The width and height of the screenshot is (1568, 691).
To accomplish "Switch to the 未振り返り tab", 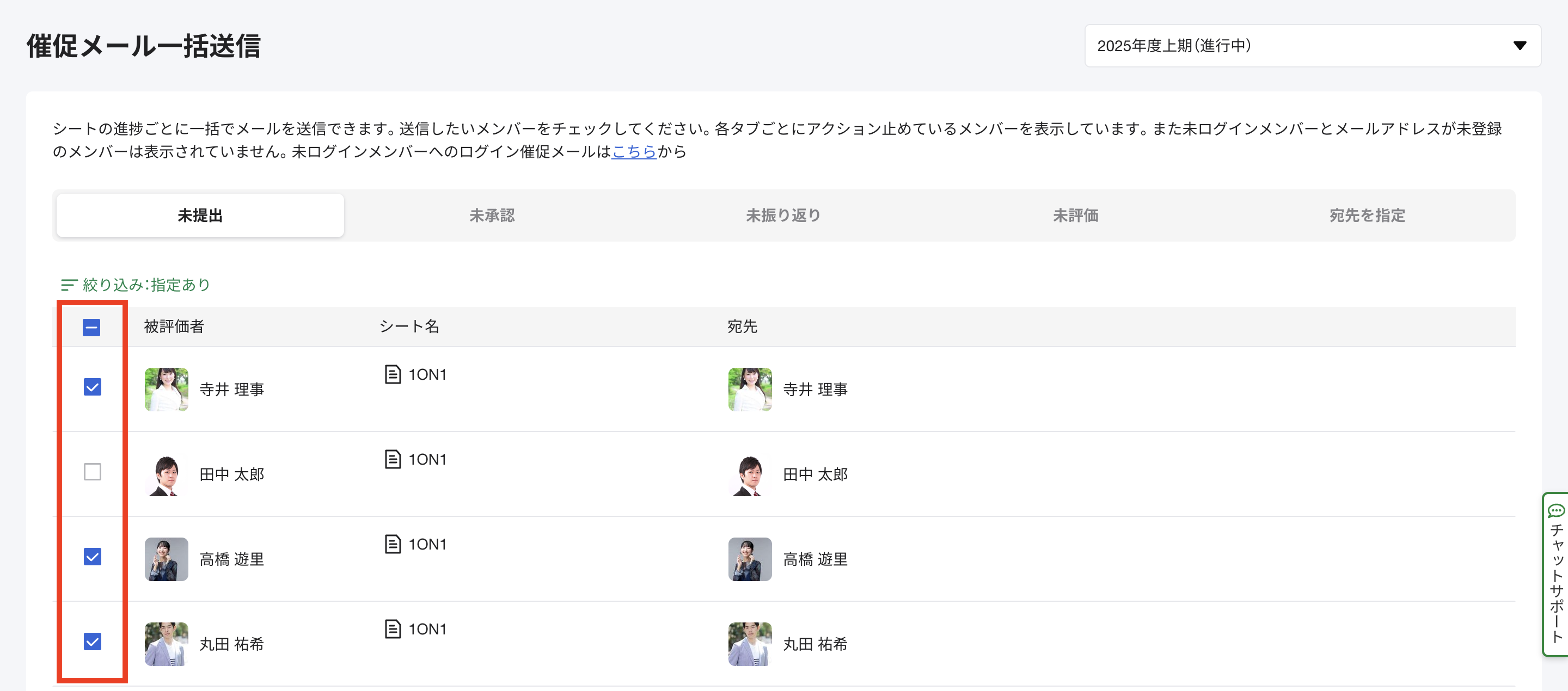I will coord(783,215).
